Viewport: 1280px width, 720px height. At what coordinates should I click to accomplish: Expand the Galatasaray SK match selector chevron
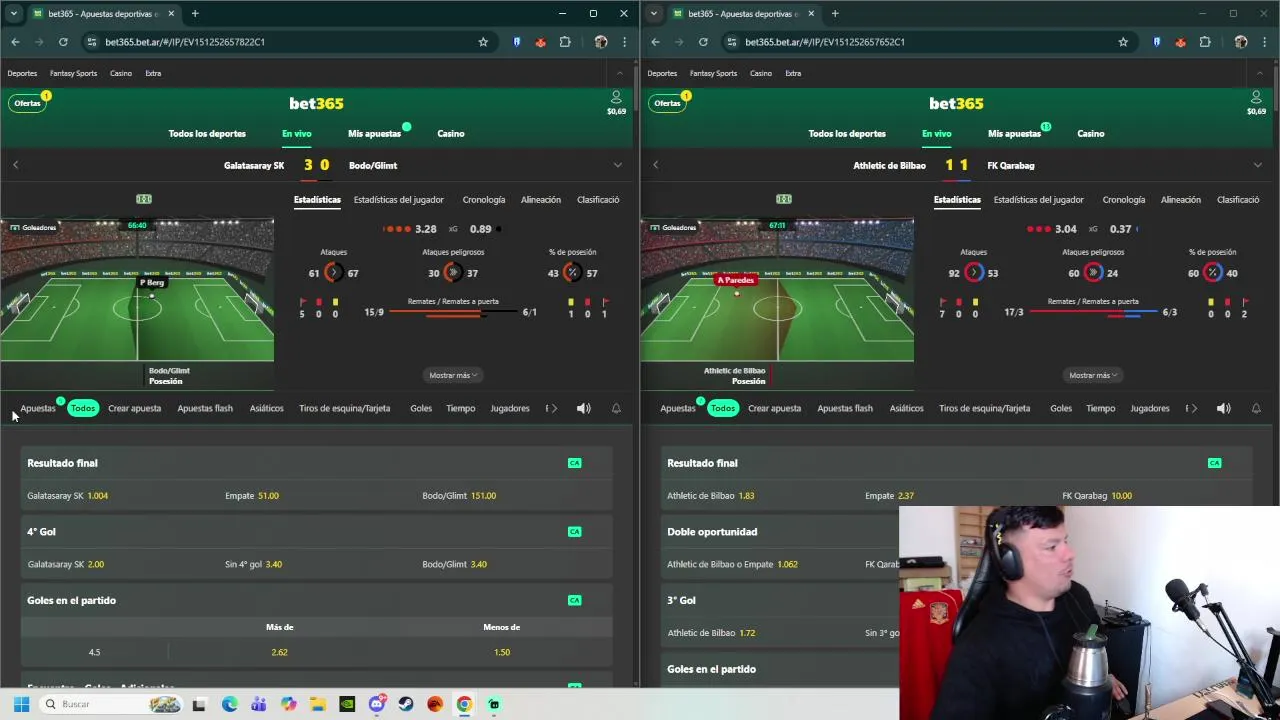(x=617, y=165)
